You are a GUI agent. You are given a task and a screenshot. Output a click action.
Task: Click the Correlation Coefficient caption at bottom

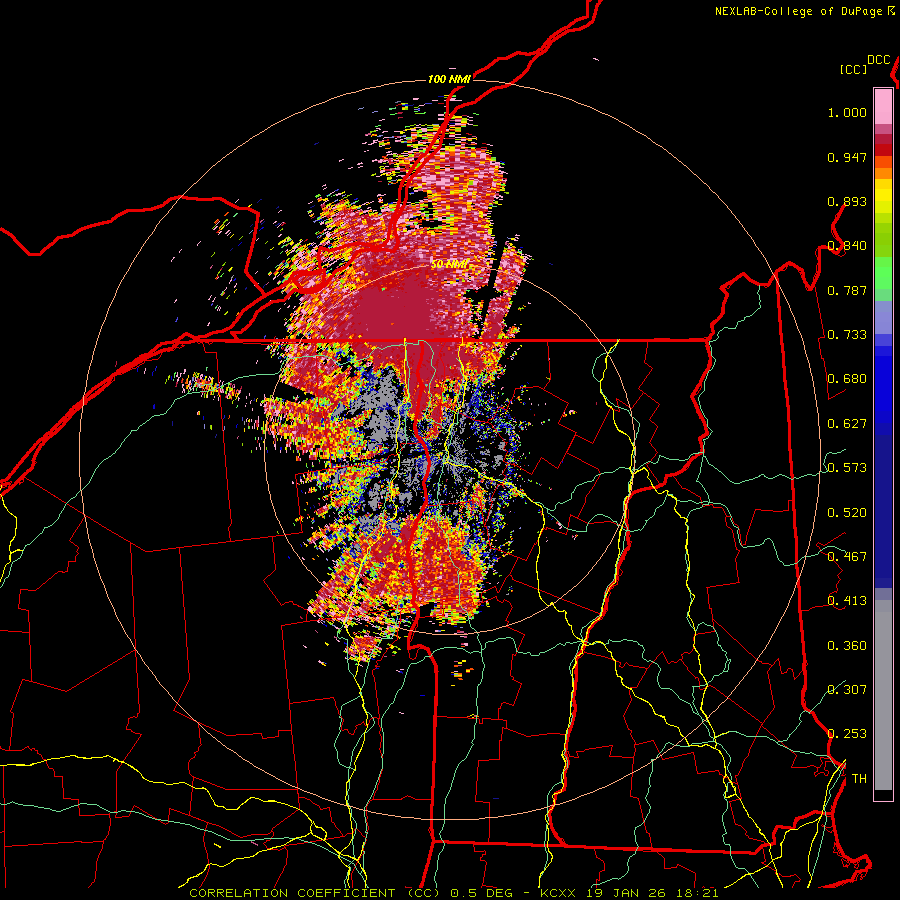(x=453, y=893)
